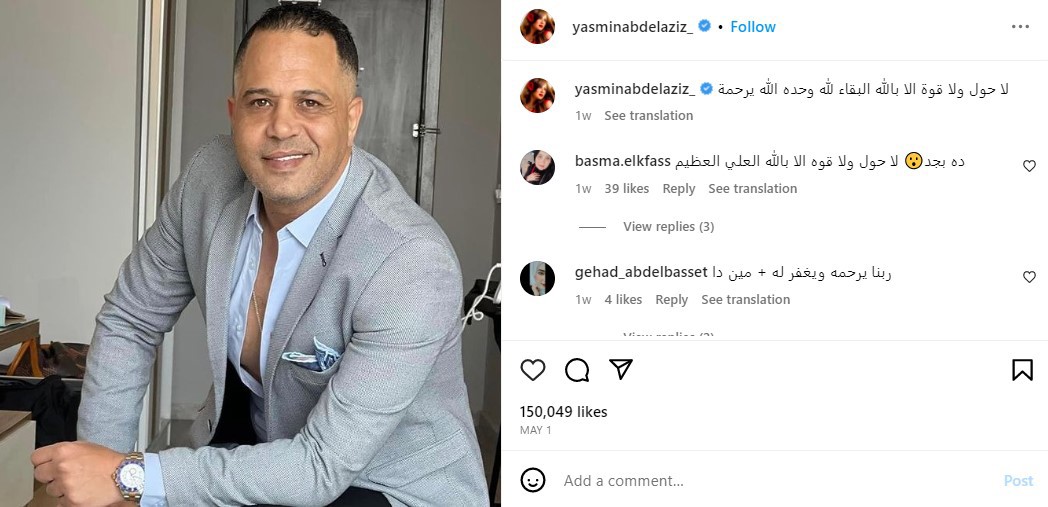Click the Add a comment field

[x=779, y=481]
